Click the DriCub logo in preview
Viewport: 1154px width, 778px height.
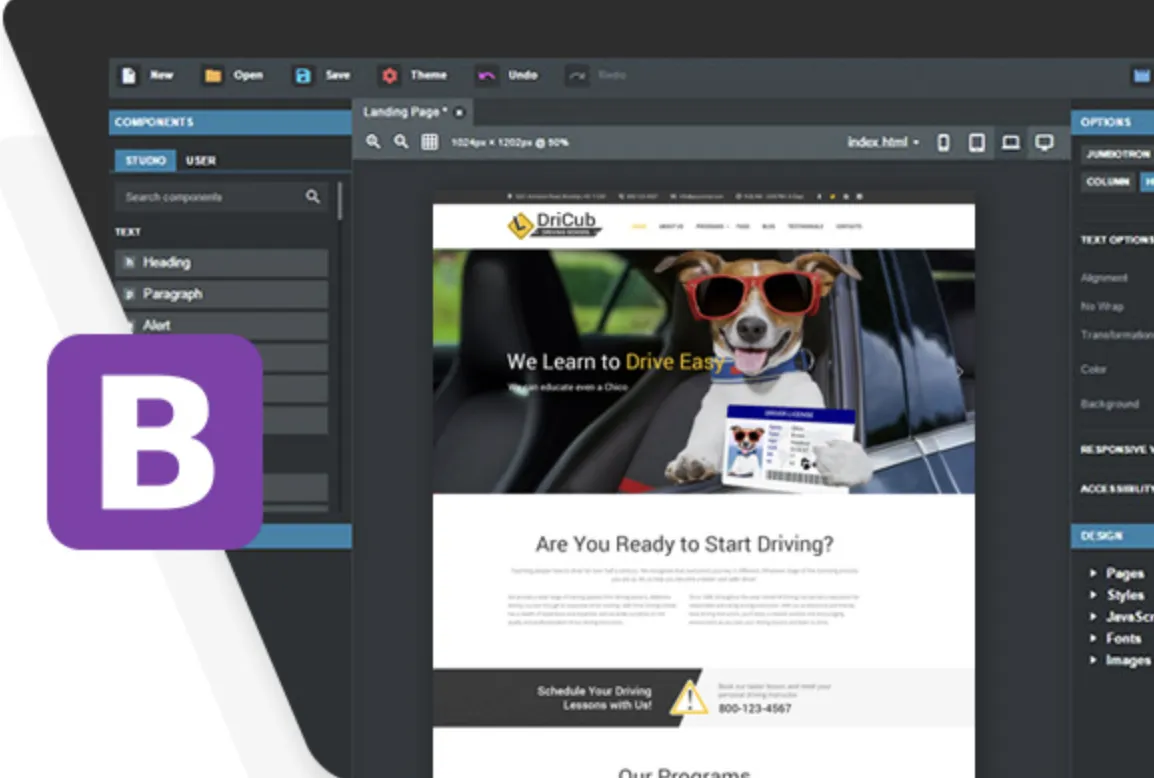[x=555, y=224]
